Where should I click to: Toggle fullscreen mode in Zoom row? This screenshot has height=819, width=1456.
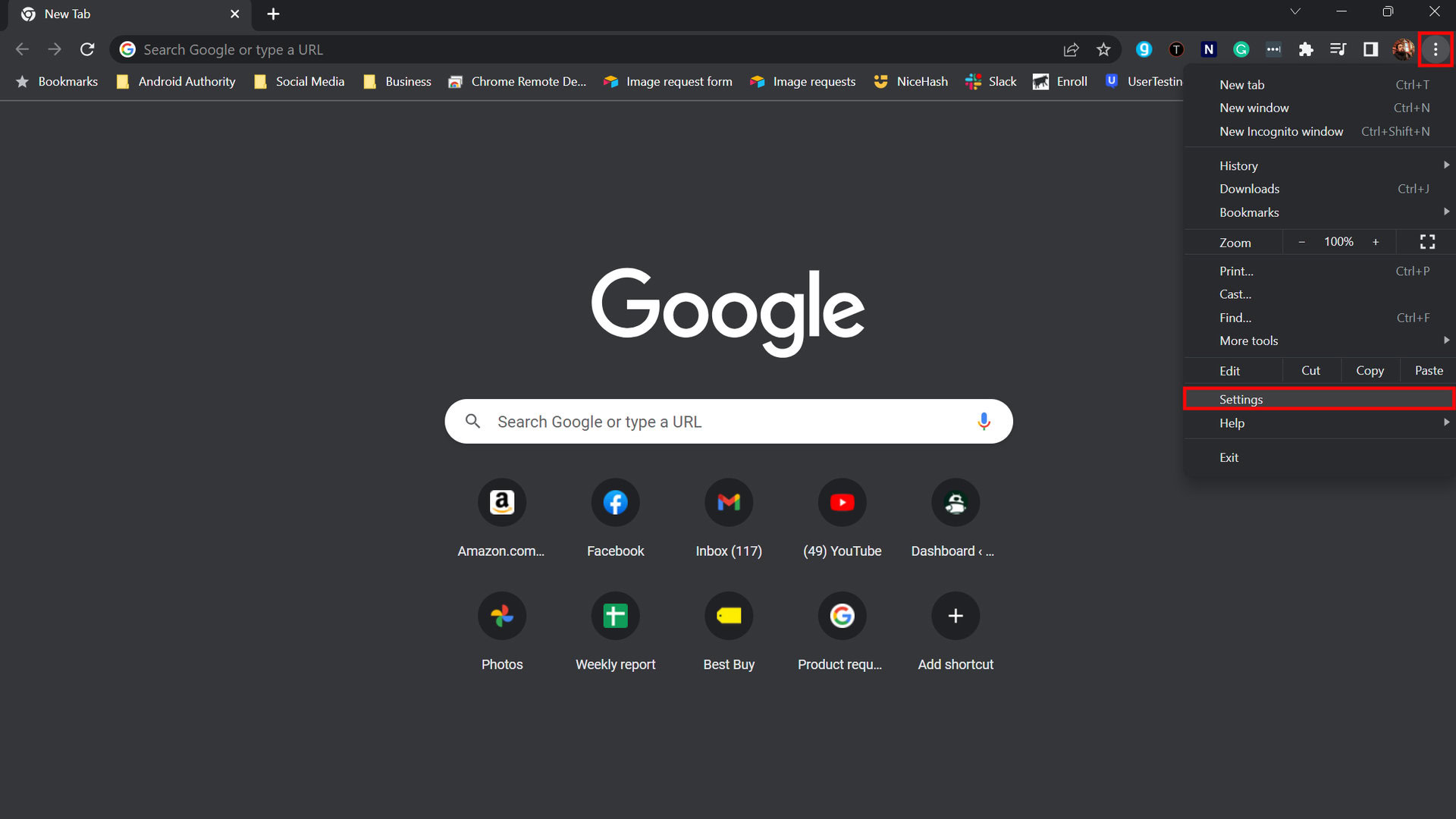tap(1427, 242)
